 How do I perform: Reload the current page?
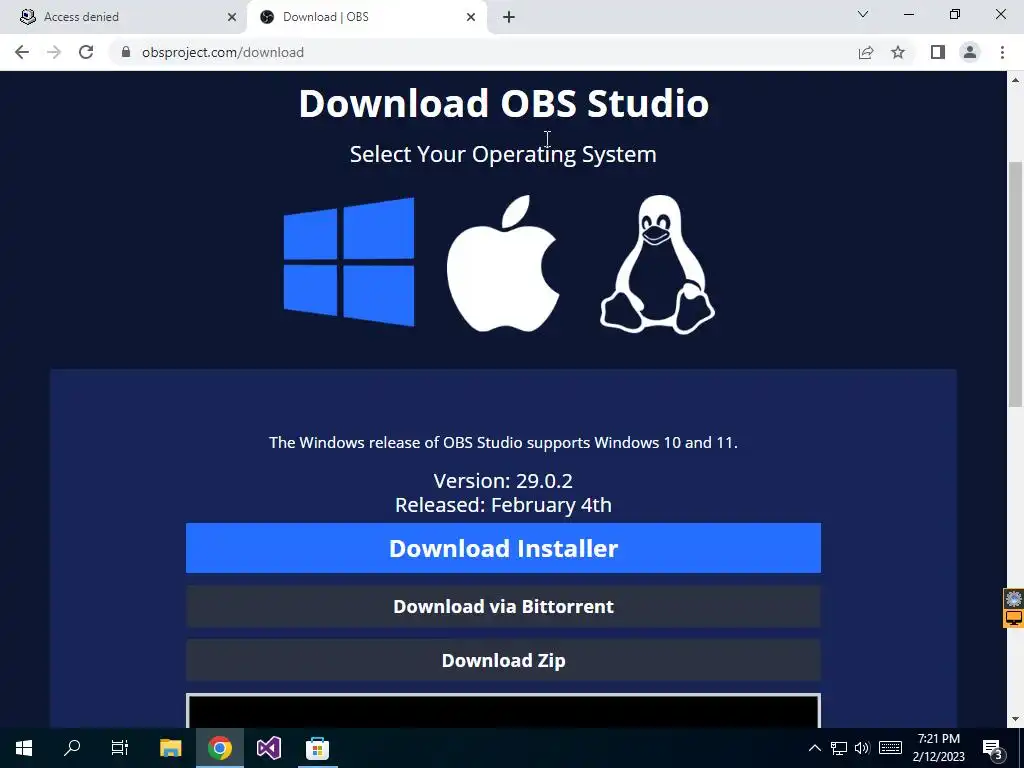coord(86,52)
